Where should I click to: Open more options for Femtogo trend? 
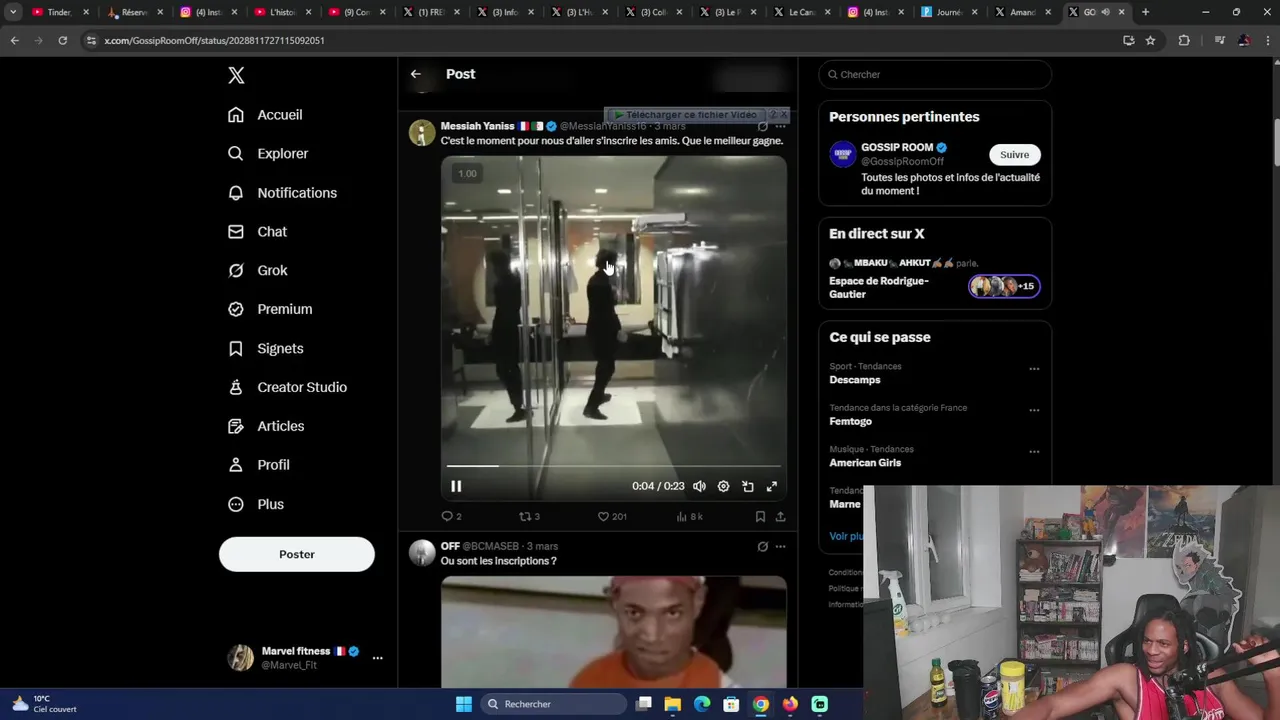(1034, 410)
